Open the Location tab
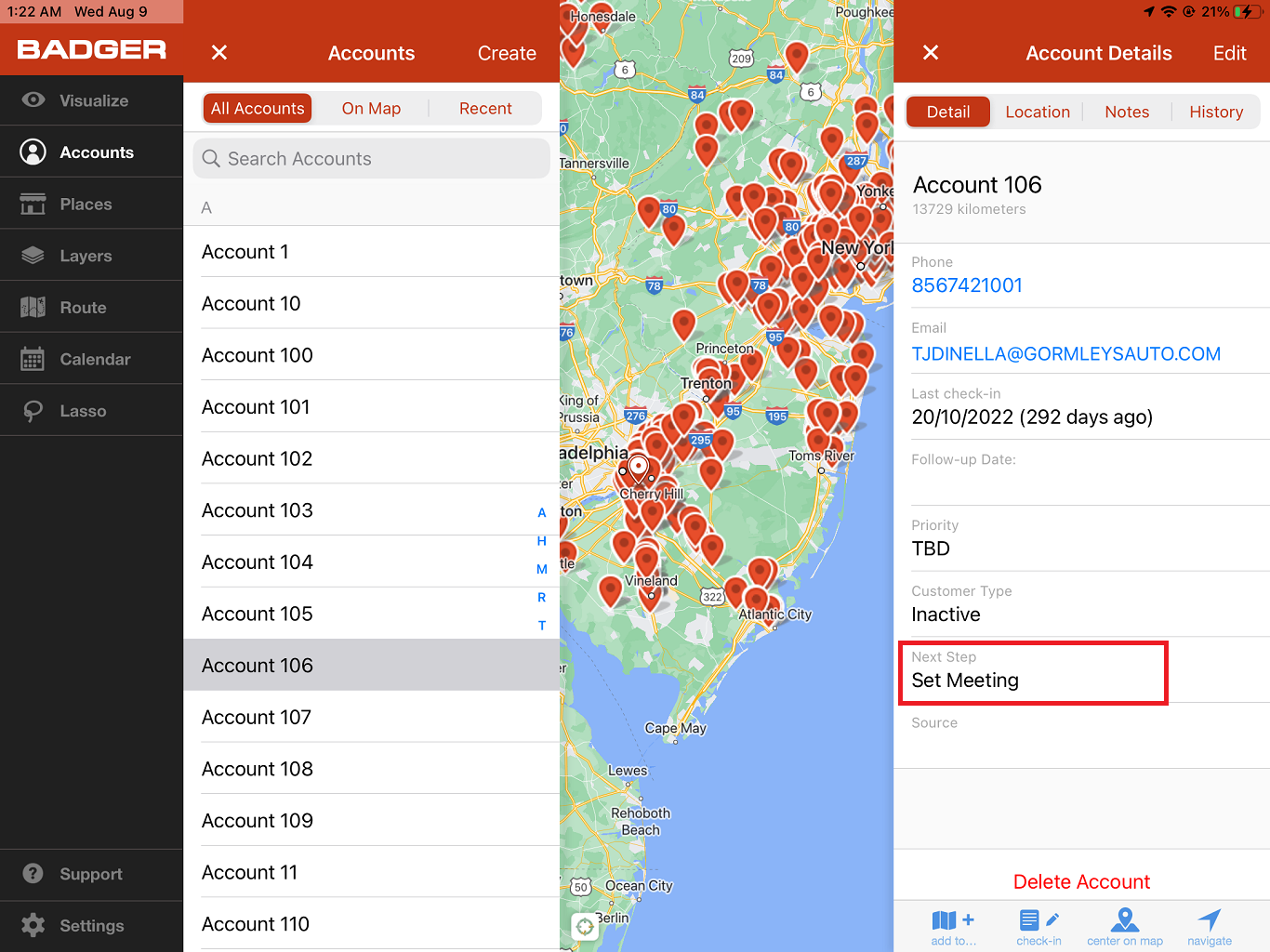The image size is (1270, 952). tap(1038, 112)
